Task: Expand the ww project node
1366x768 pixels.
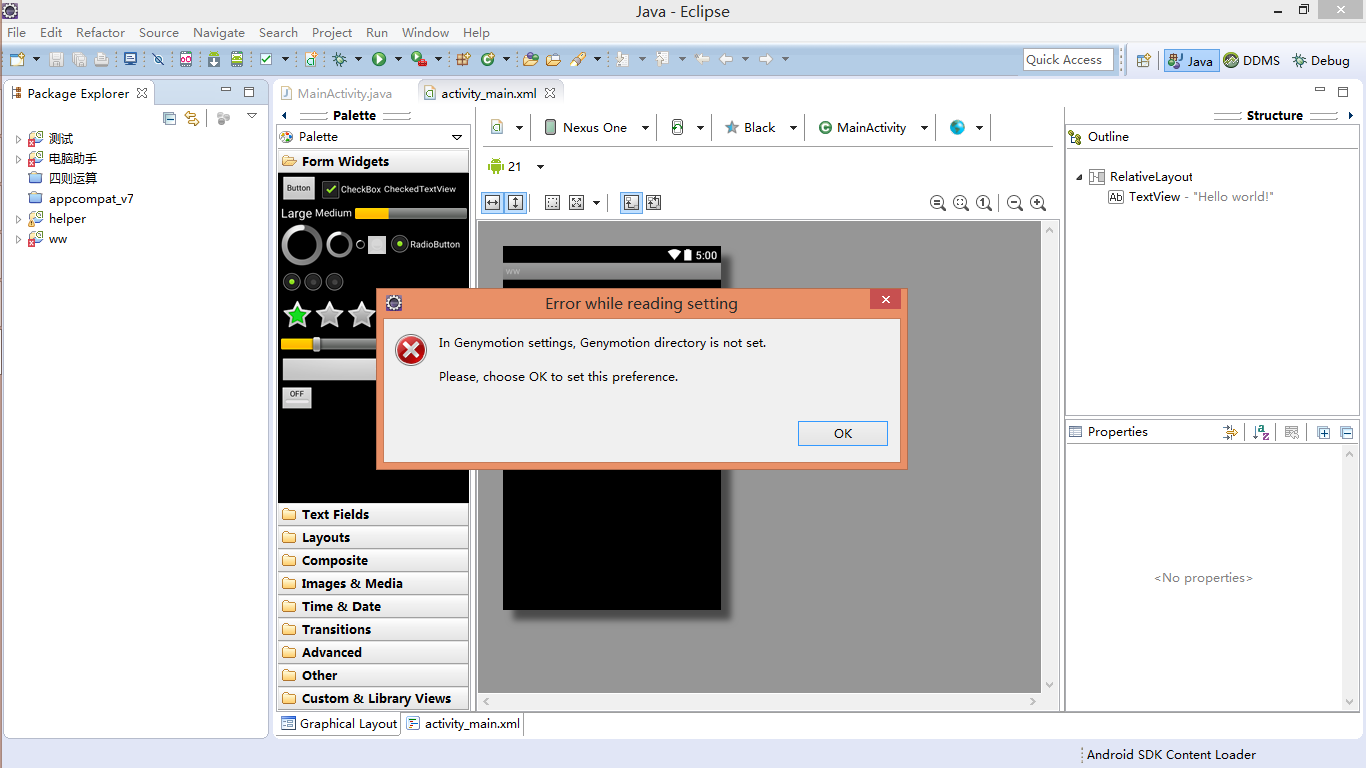Action: point(18,239)
